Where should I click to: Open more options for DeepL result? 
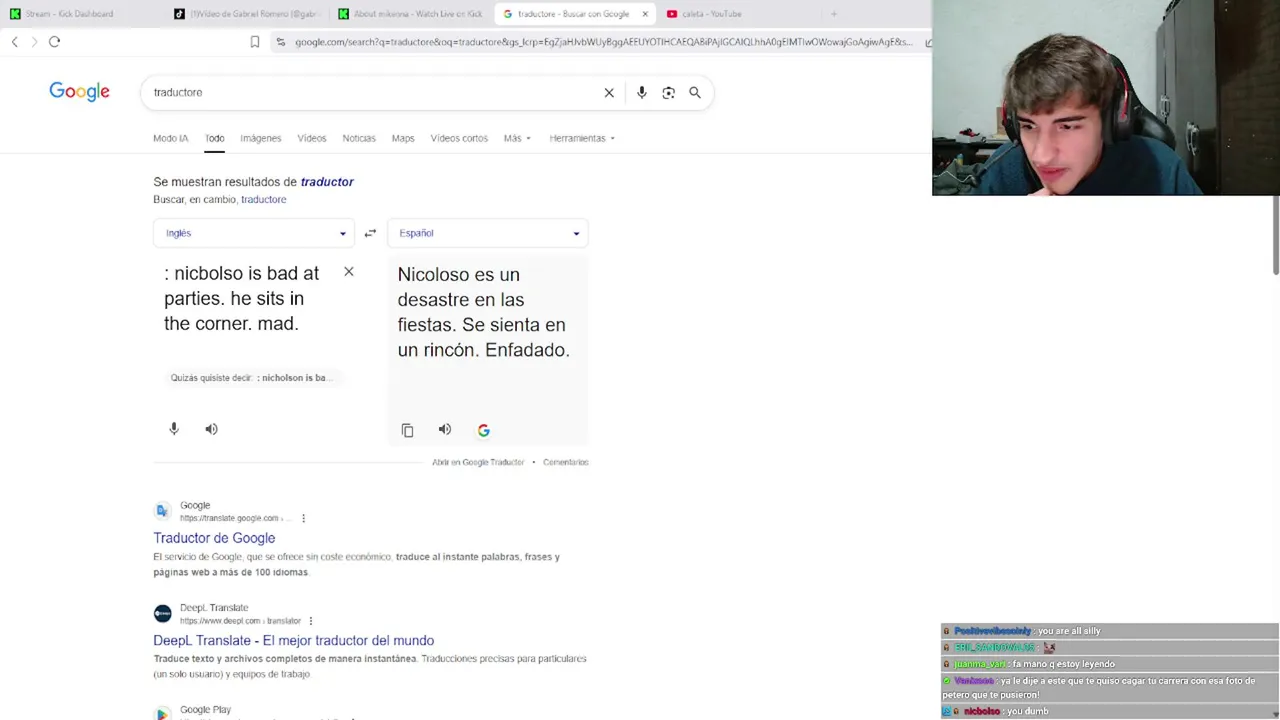311,621
